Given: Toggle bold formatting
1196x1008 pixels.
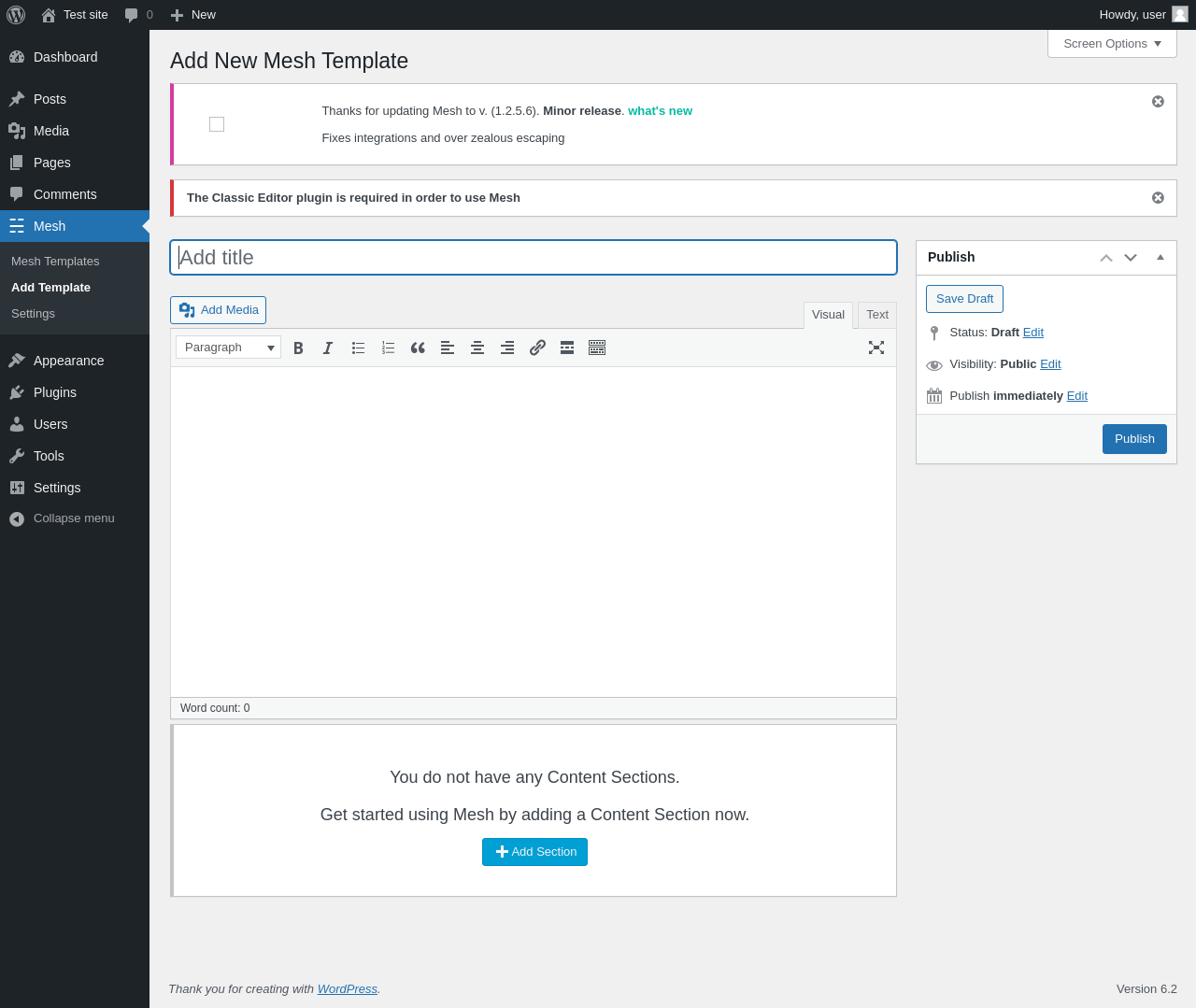Looking at the screenshot, I should [x=298, y=348].
